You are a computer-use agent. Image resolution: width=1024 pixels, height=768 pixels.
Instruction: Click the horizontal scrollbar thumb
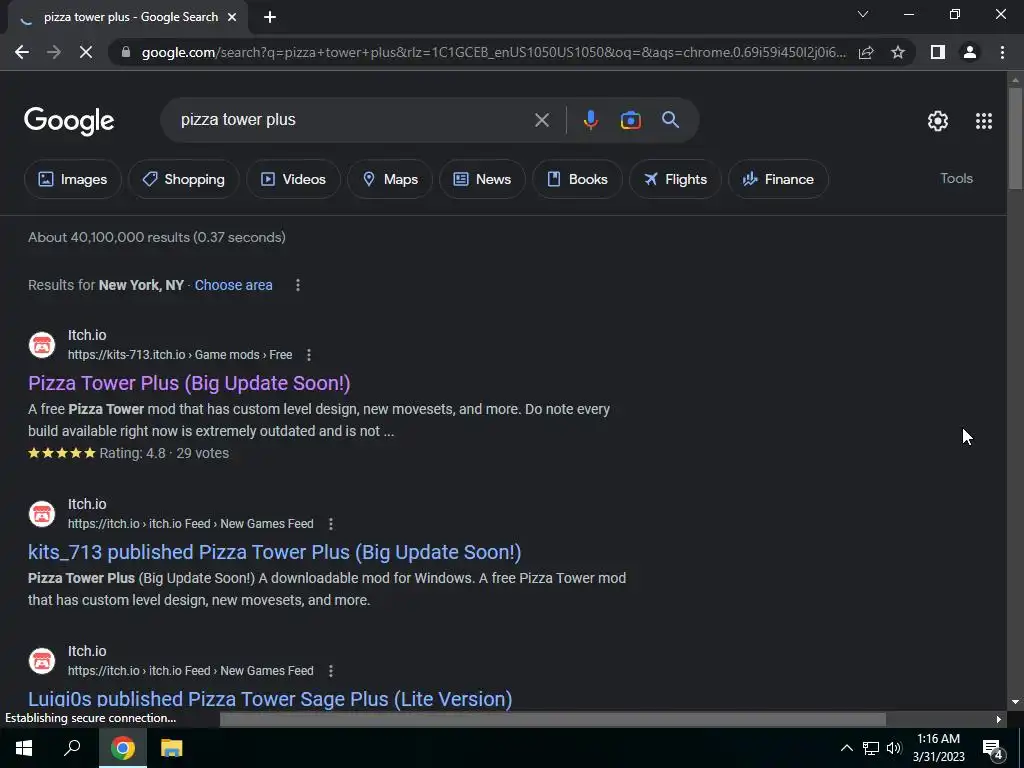(552, 719)
